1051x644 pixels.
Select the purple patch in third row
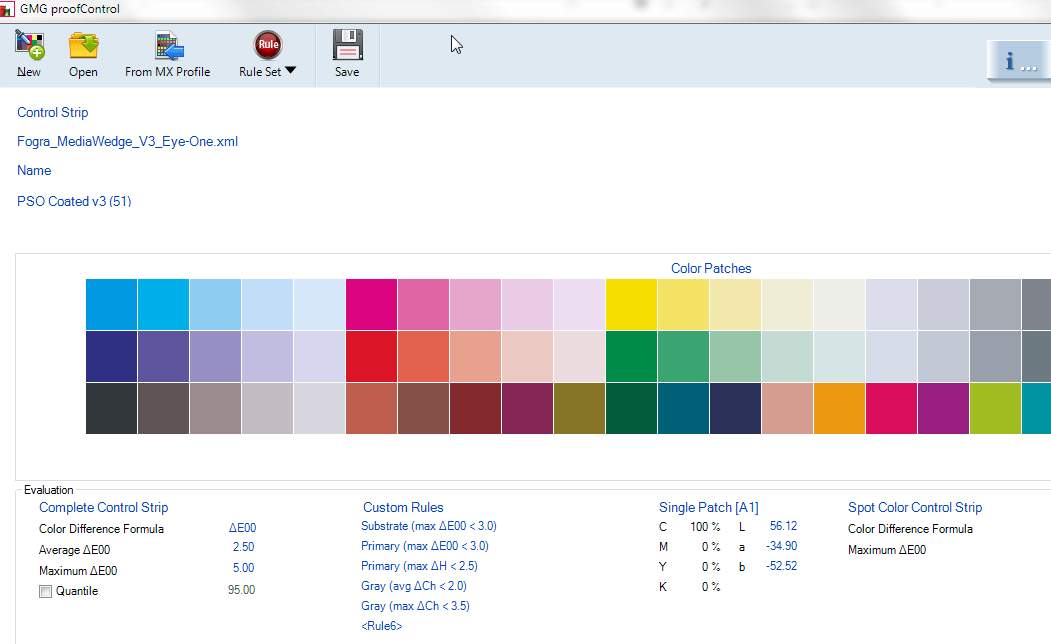(x=943, y=408)
